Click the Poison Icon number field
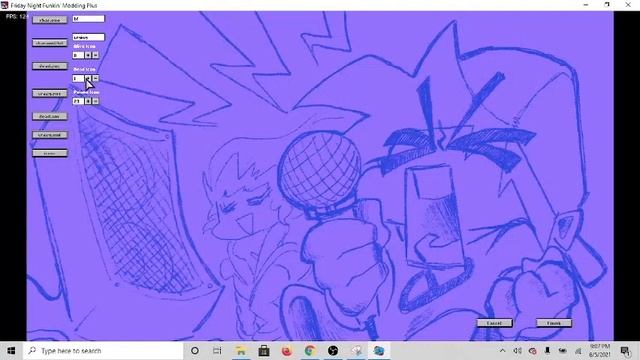Image resolution: width=640 pixels, height=360 pixels. point(78,101)
